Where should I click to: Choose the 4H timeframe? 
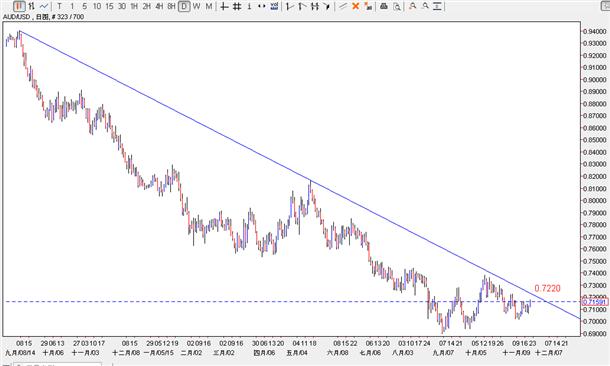[159, 6]
